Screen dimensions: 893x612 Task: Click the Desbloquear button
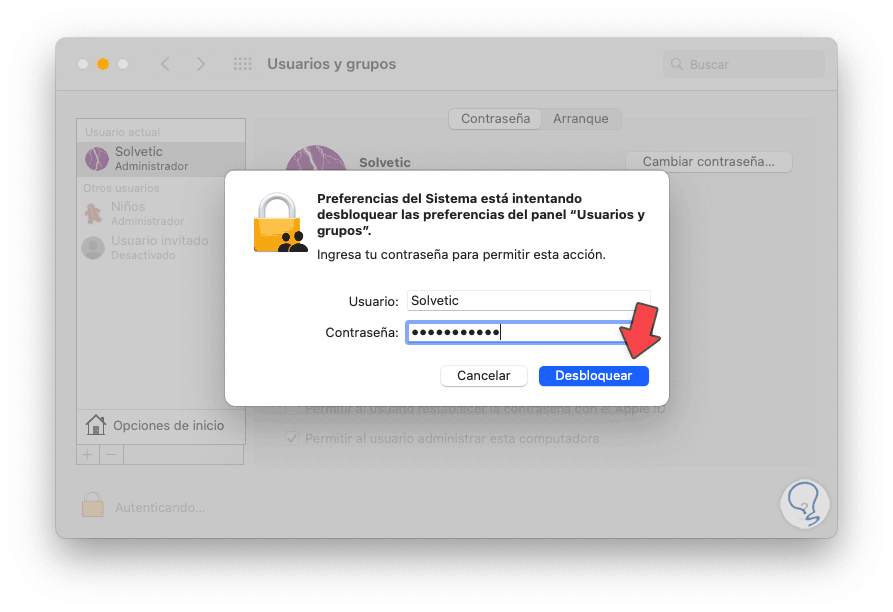(x=593, y=376)
